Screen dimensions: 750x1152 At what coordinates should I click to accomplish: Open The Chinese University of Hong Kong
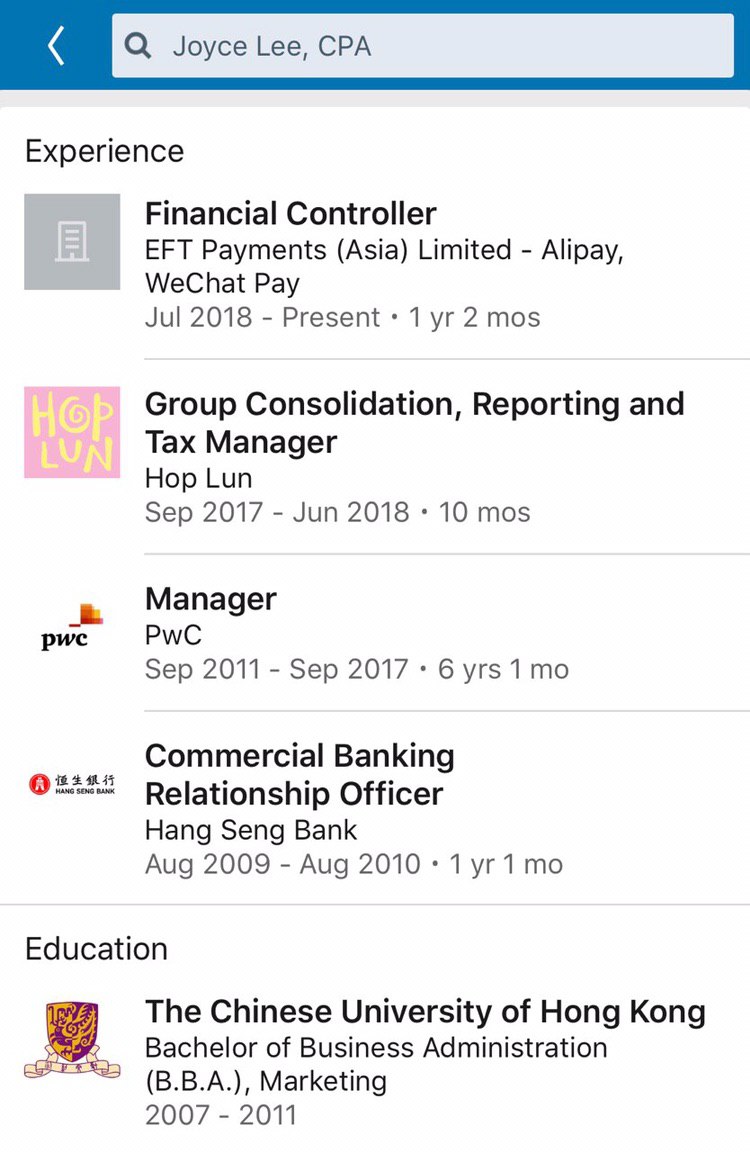pos(425,1011)
